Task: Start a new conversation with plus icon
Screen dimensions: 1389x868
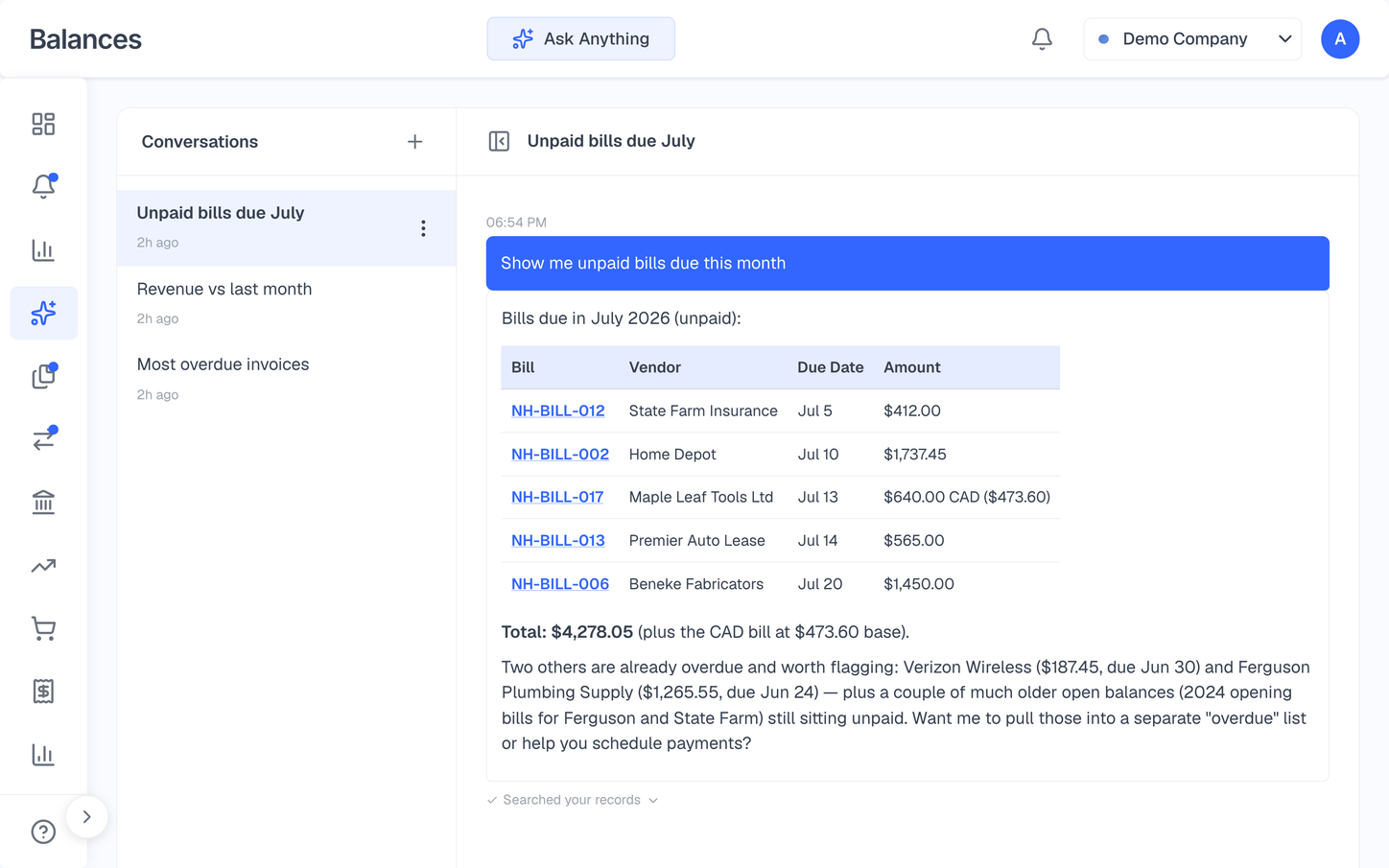Action: pyautogui.click(x=414, y=142)
